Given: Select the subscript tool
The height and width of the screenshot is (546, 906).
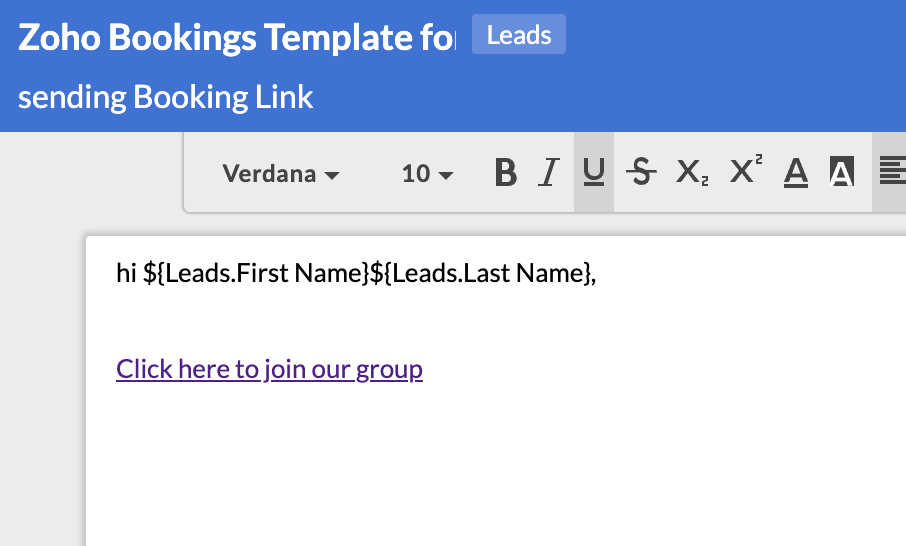Looking at the screenshot, I should pyautogui.click(x=692, y=172).
